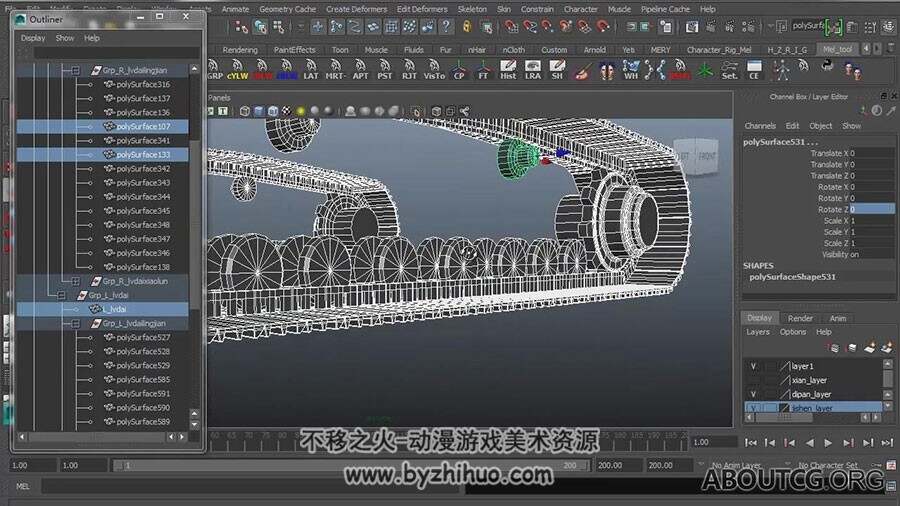Click the range slider bar
900x506 pixels.
[x=351, y=465]
